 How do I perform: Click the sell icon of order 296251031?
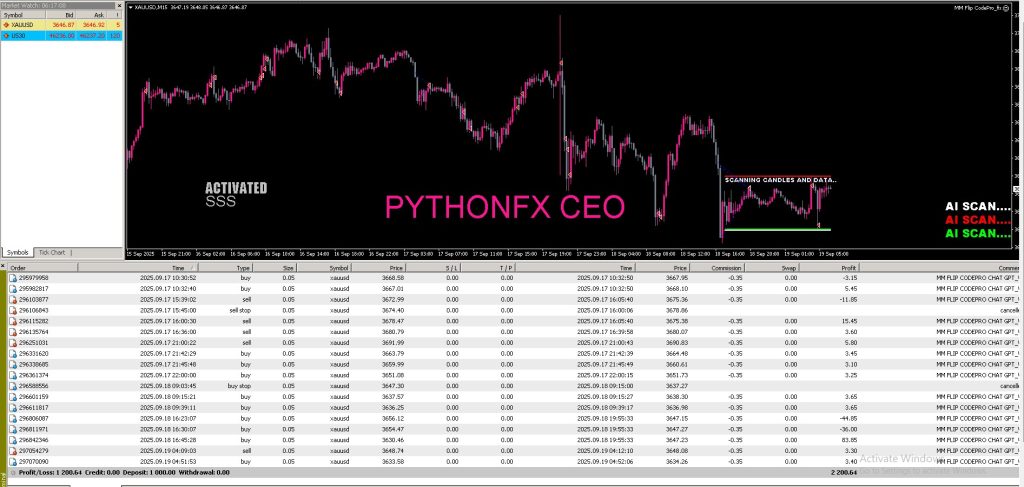13,342
